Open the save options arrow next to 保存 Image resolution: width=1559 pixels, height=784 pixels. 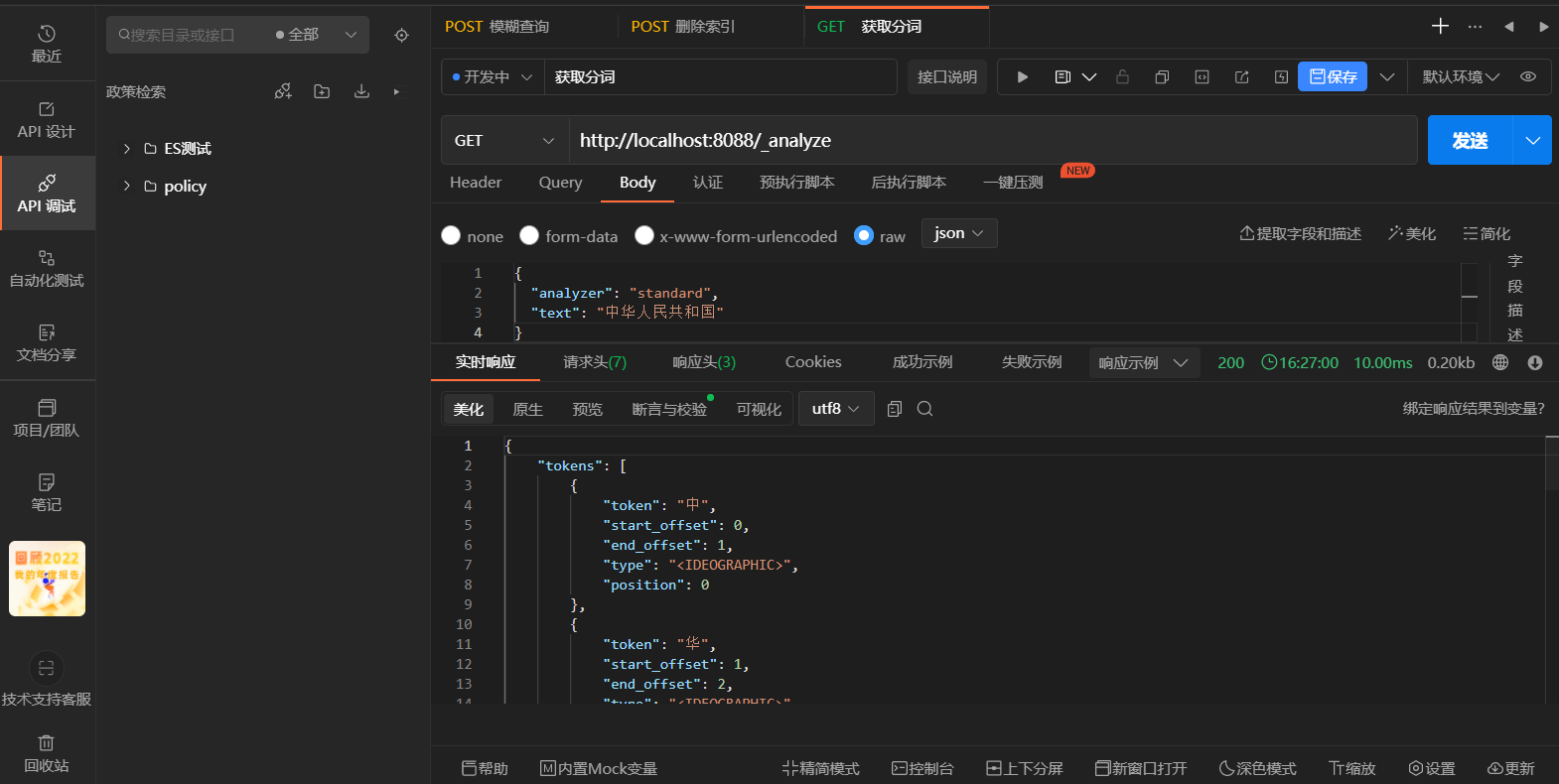pyautogui.click(x=1387, y=76)
